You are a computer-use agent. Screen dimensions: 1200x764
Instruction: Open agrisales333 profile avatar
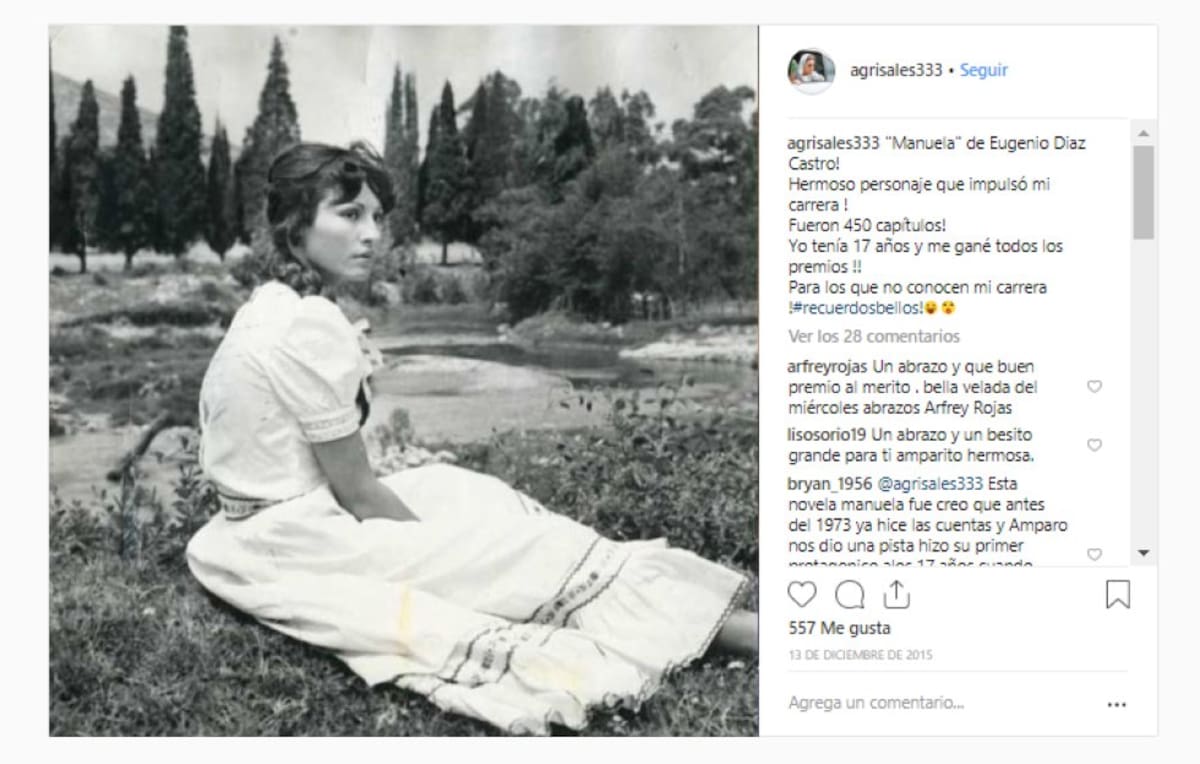click(811, 71)
